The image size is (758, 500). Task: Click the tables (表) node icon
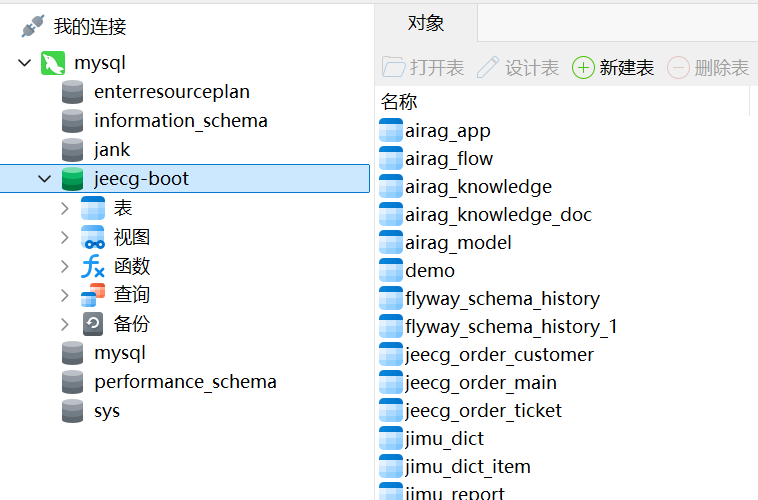[93, 208]
